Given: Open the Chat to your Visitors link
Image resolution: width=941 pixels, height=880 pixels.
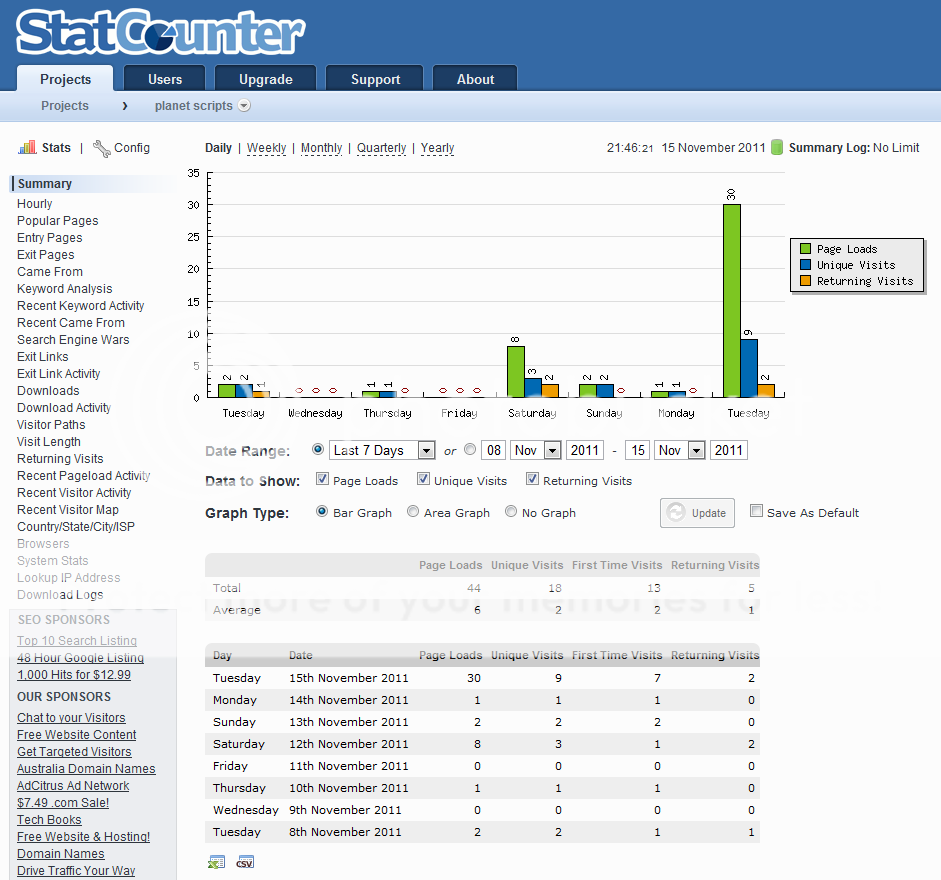Looking at the screenshot, I should coord(71,718).
